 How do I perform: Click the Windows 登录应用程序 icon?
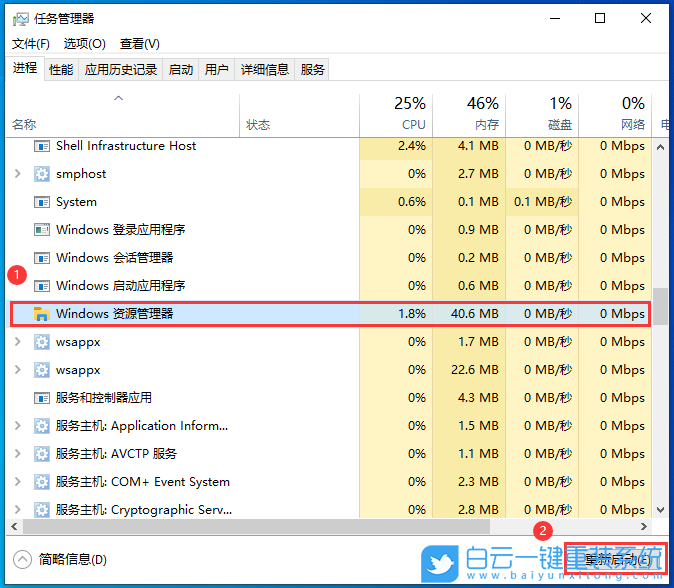tap(42, 230)
